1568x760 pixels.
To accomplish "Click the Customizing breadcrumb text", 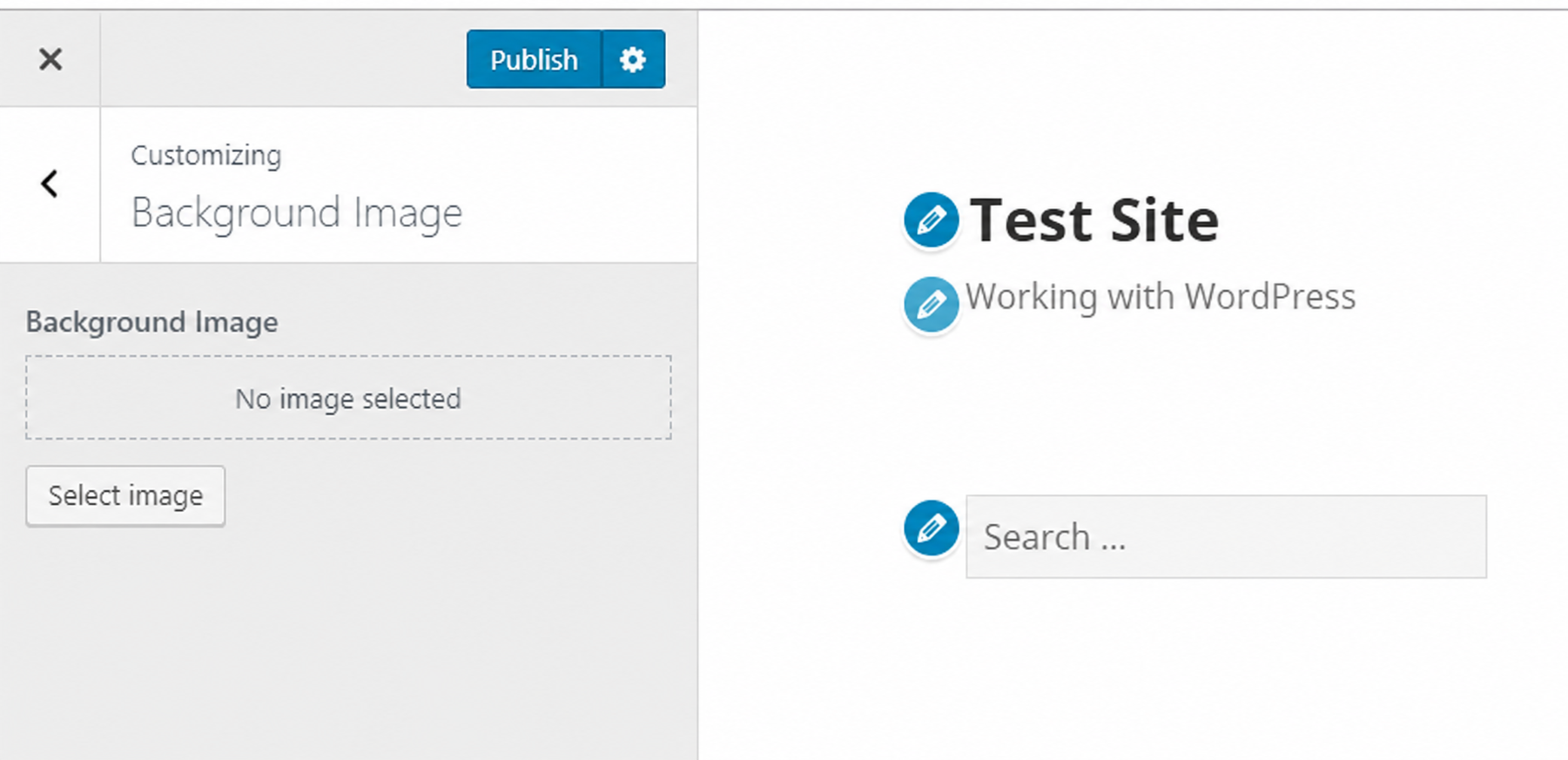I will click(x=206, y=156).
